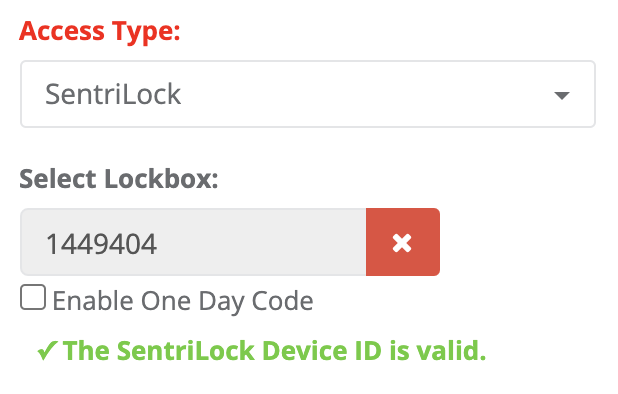618x394 pixels.
Task: Open the Access Type dropdown
Action: pyautogui.click(x=308, y=94)
